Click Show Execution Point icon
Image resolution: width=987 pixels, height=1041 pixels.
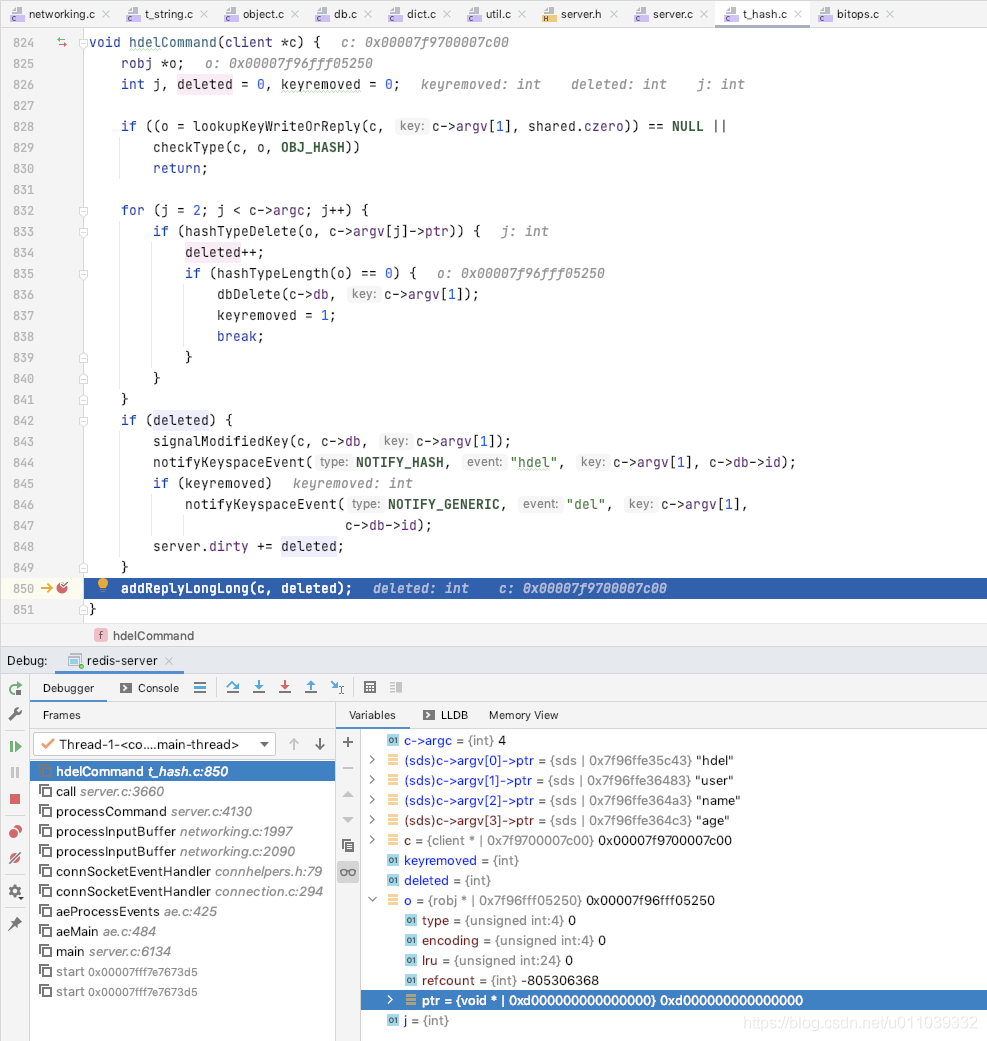point(200,688)
